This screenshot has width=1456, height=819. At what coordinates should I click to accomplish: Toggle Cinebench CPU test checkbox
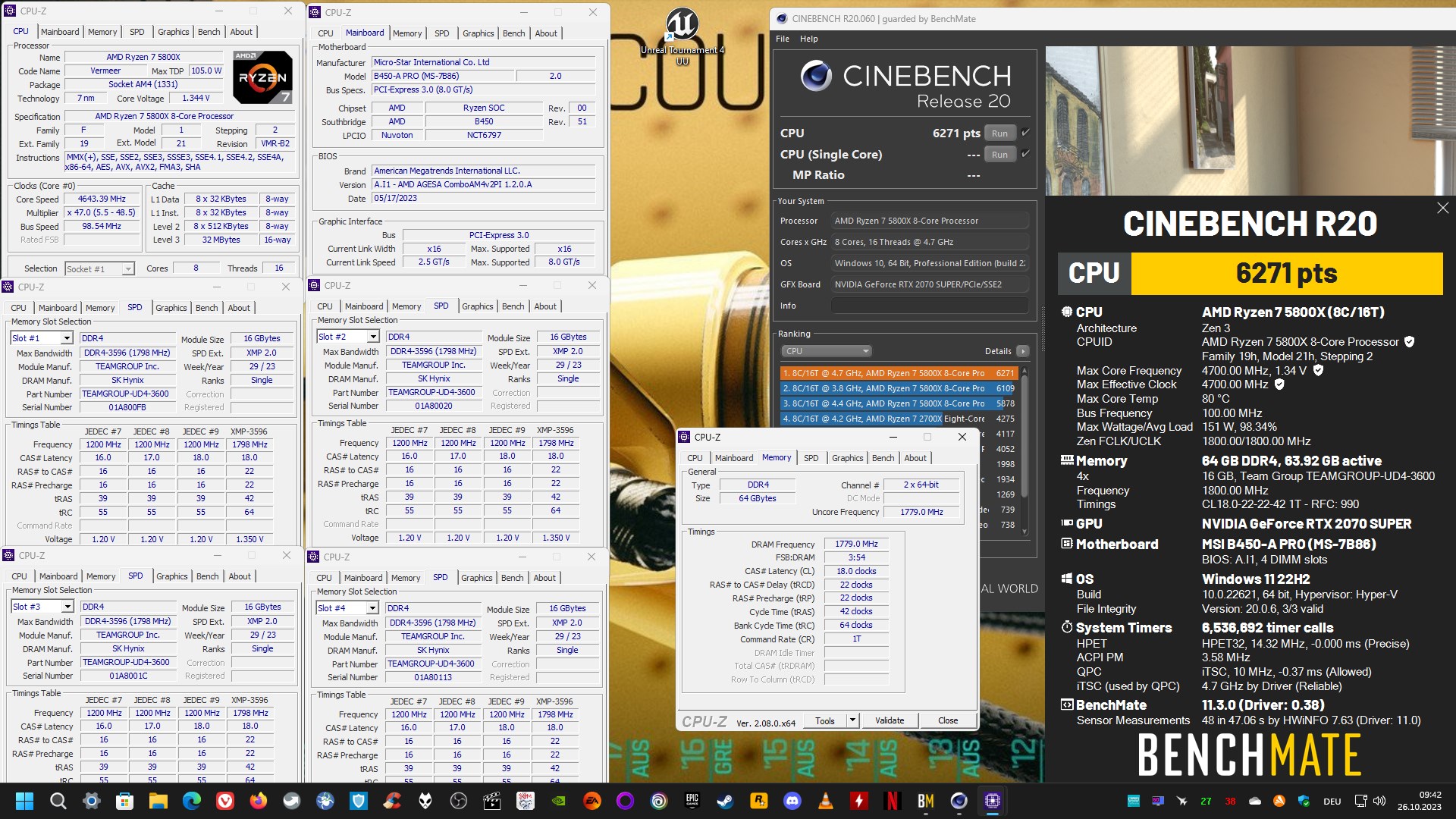click(1025, 133)
